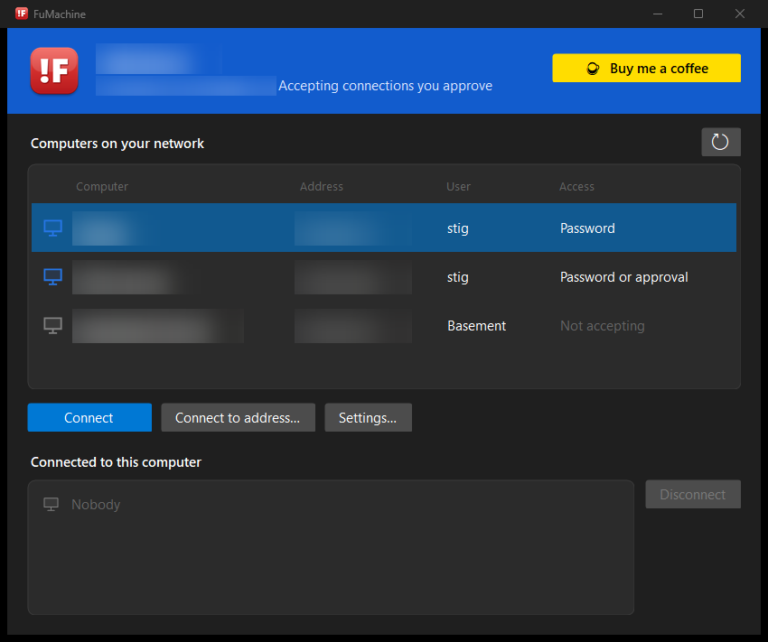768x642 pixels.
Task: Click the FuMachine title bar app icon
Action: click(x=21, y=14)
